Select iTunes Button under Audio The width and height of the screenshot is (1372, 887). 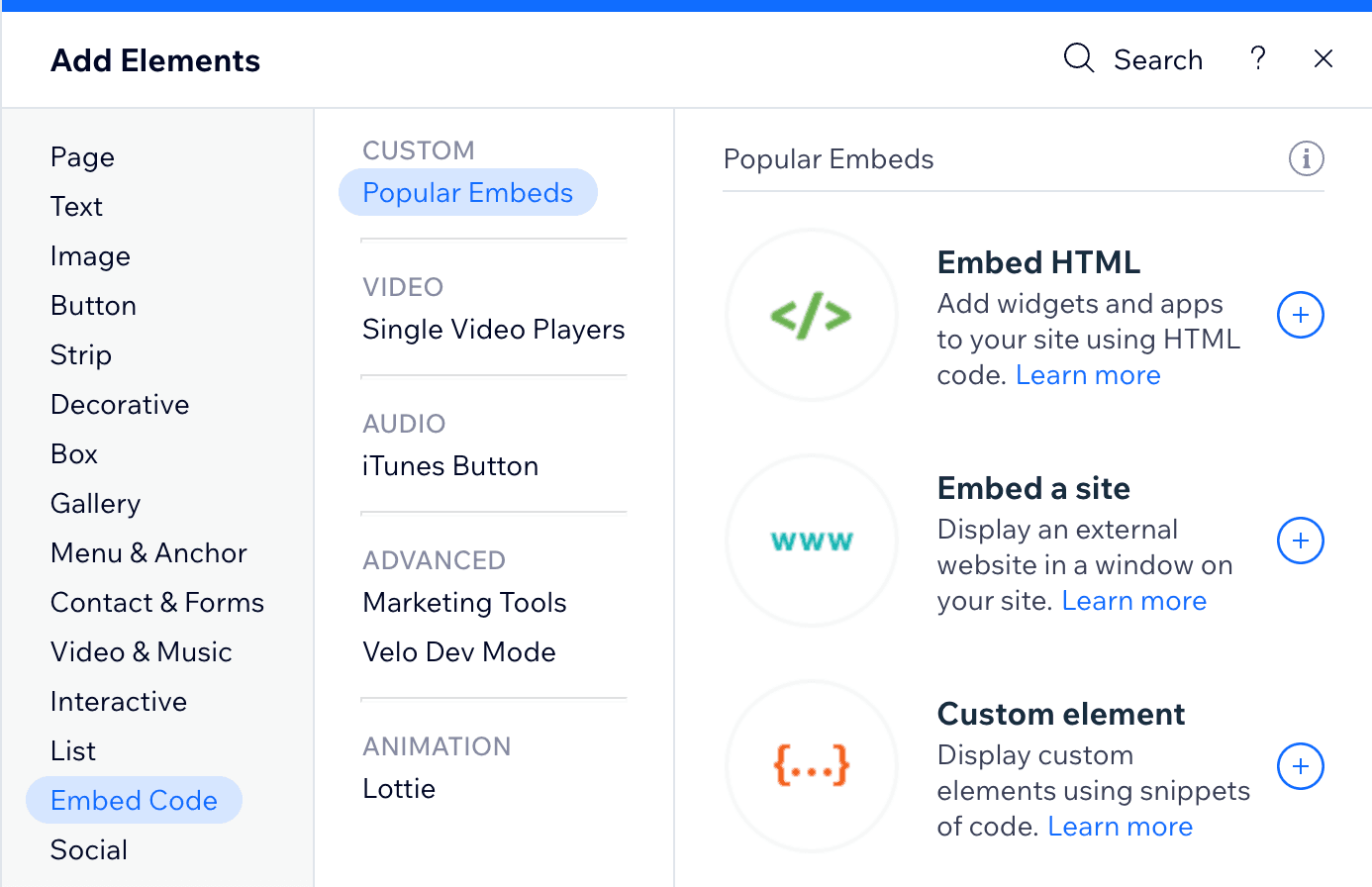[x=450, y=465]
